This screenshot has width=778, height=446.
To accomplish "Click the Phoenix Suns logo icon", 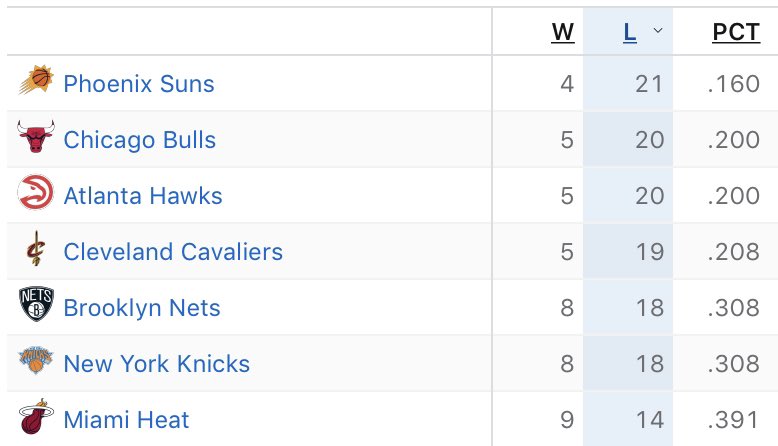I will [36, 79].
